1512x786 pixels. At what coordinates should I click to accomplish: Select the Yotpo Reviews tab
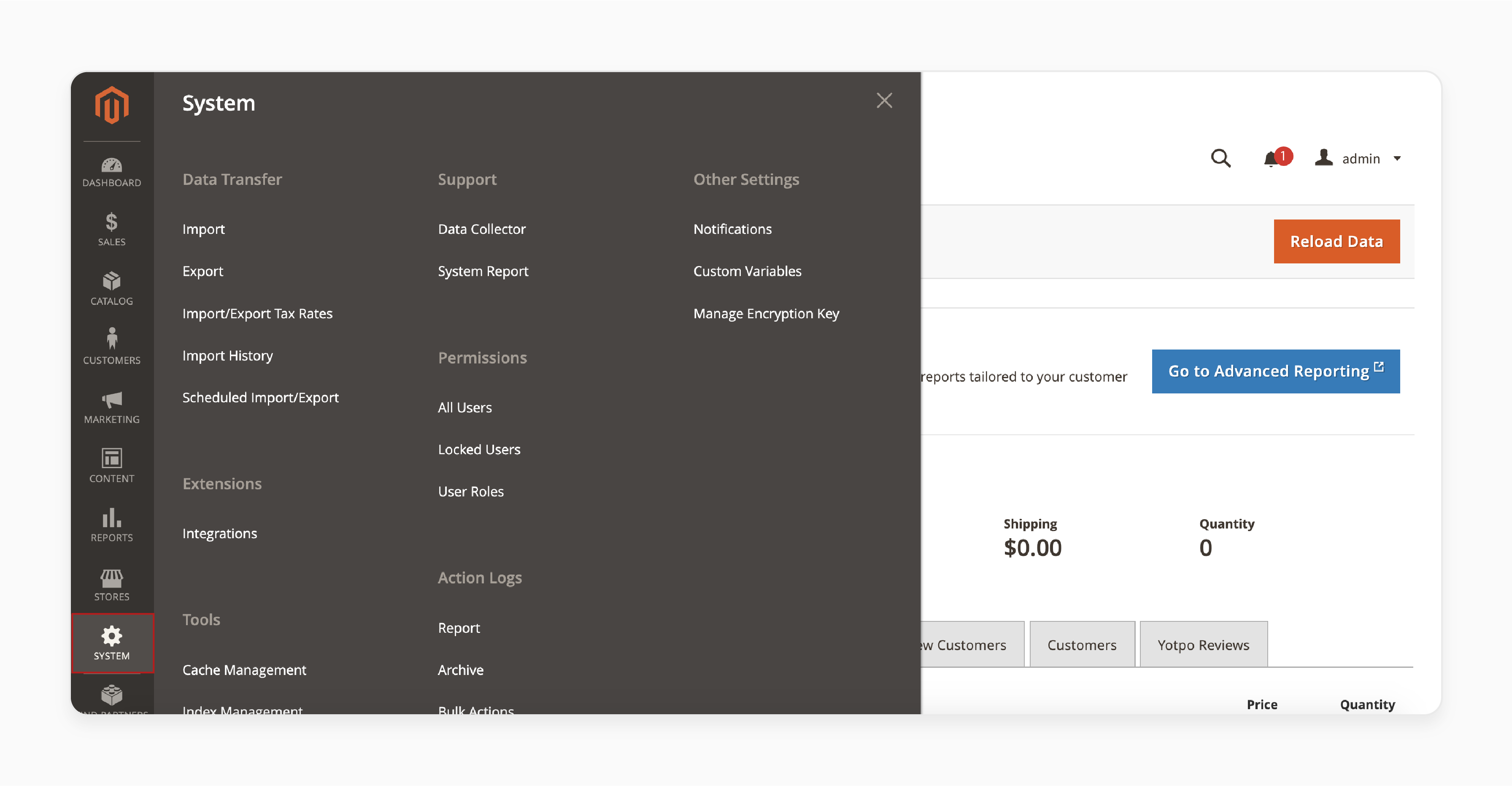pyautogui.click(x=1202, y=643)
